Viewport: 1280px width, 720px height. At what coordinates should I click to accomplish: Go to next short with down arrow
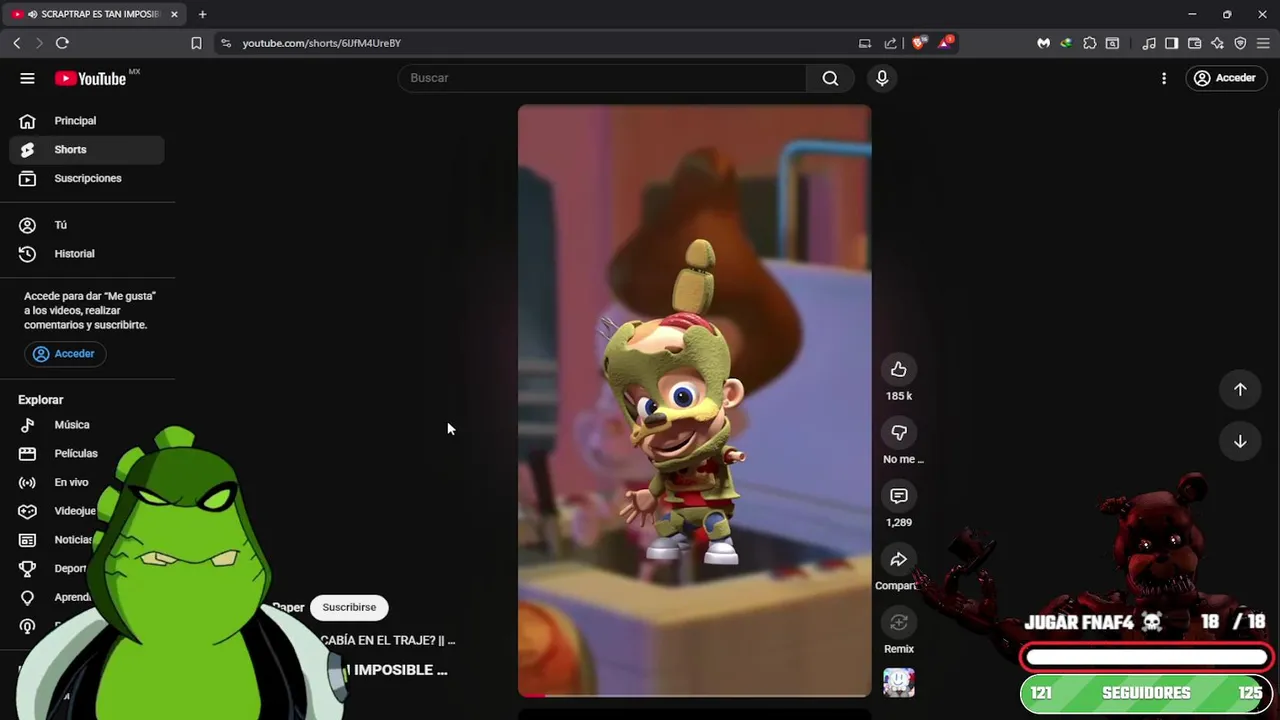pos(1240,442)
